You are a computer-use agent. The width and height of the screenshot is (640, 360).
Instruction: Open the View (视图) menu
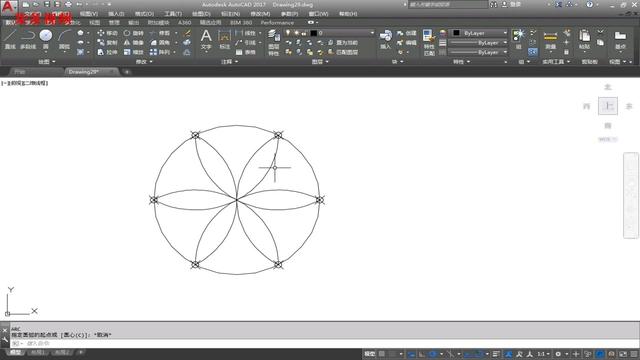[x=89, y=14]
